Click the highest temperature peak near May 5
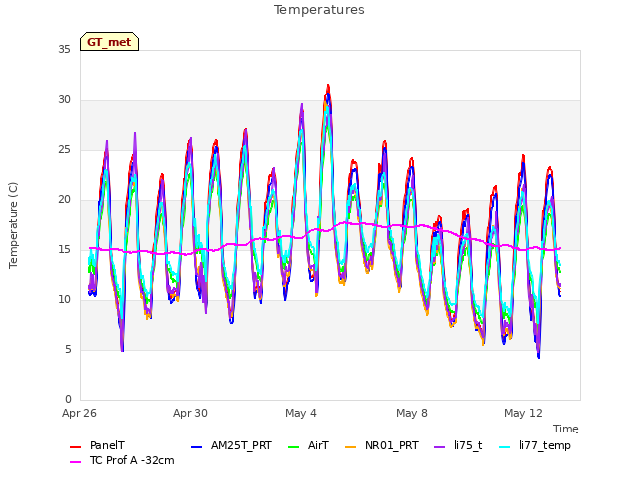 coord(328,86)
